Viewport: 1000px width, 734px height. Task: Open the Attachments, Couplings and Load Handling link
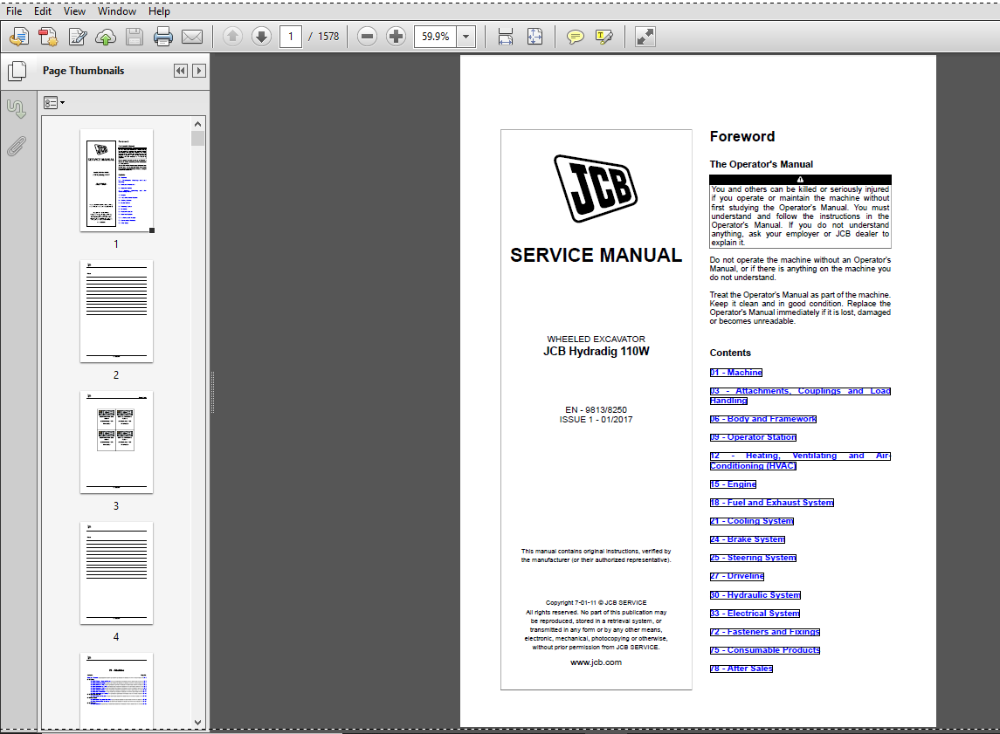(800, 395)
